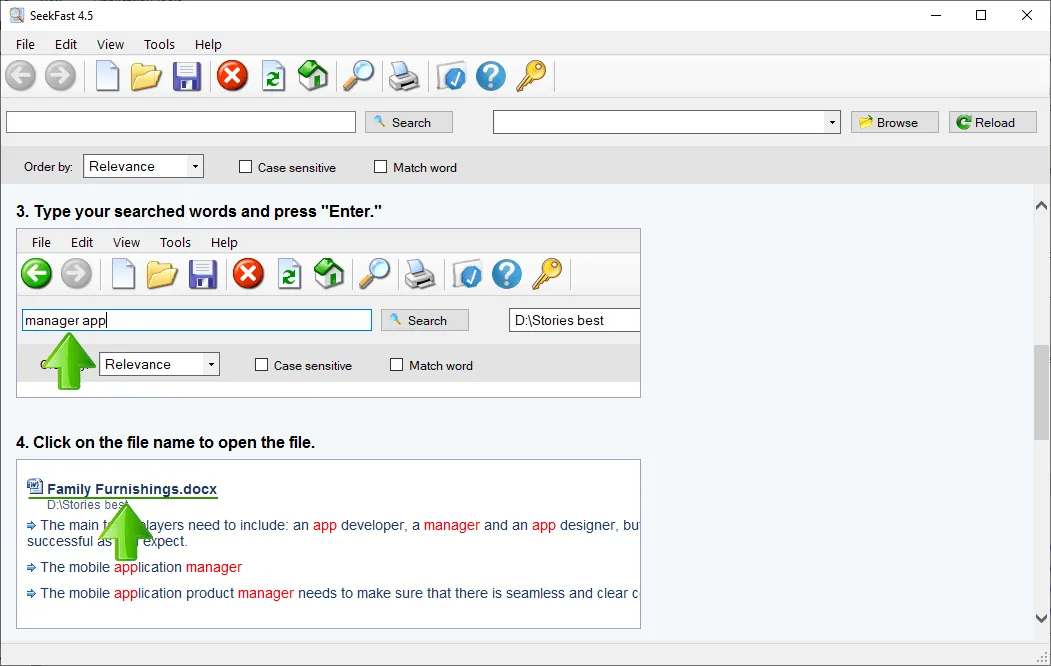The width and height of the screenshot is (1051, 666).
Task: Click the magnifying glass icon in the main toolbar
Action: pos(359,75)
